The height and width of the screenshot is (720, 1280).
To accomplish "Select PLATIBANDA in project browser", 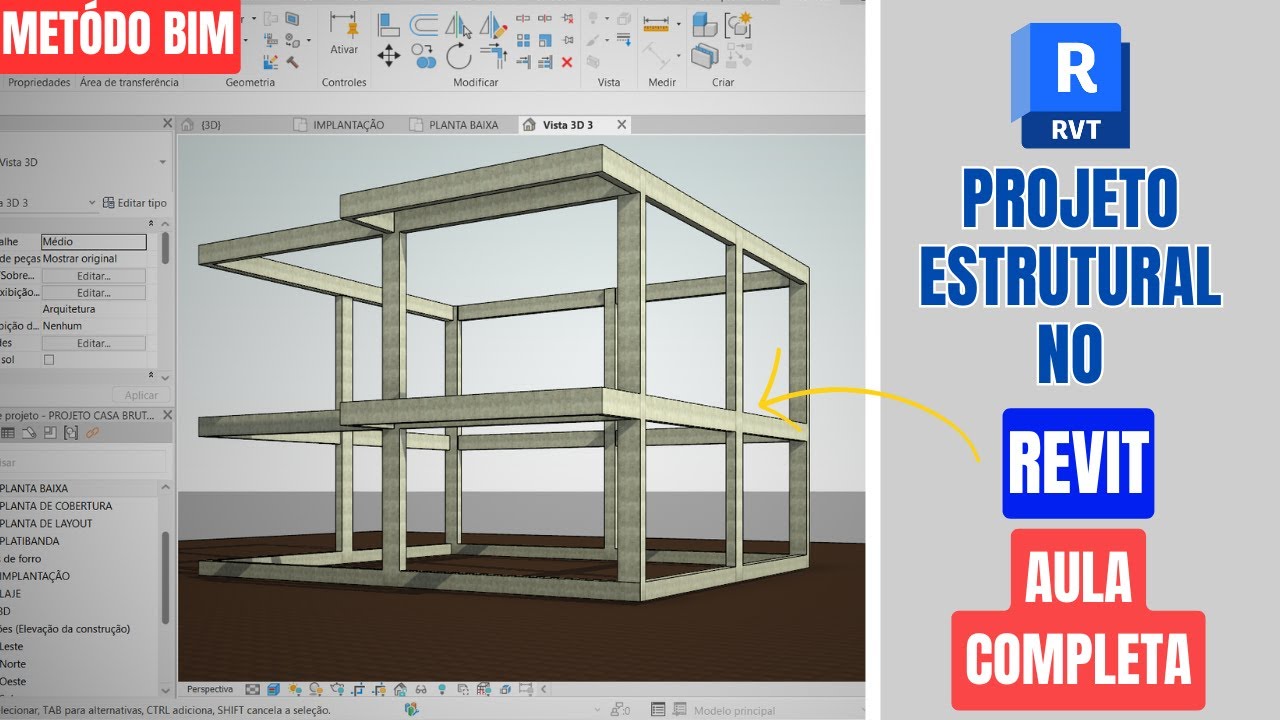I will tap(30, 541).
